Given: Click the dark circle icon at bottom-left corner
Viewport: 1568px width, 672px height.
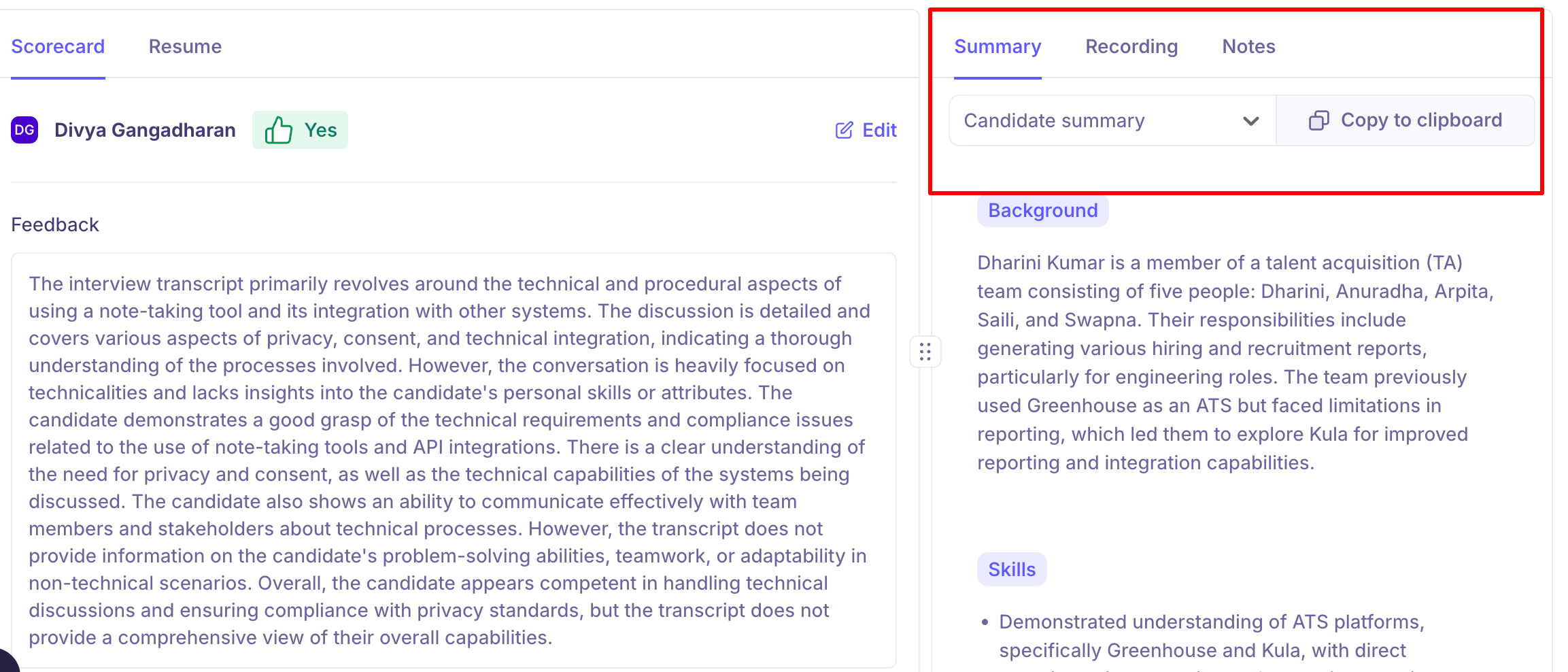Looking at the screenshot, I should pos(7,662).
